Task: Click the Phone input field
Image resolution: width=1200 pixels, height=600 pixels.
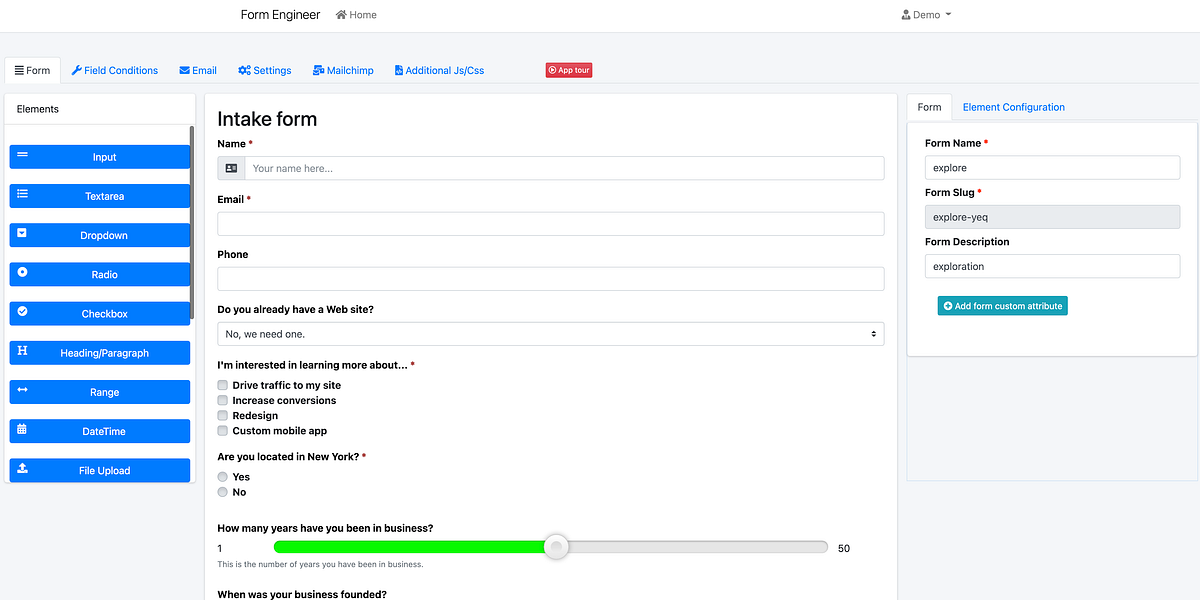Action: click(550, 279)
